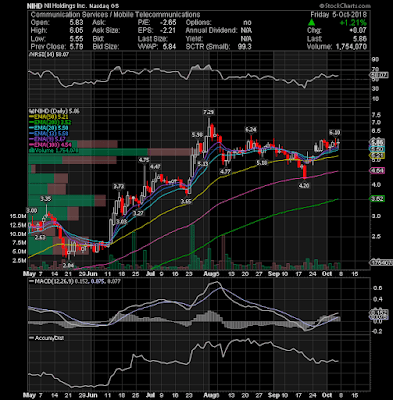393x400 pixels.
Task: Click the EPS value -2.21
Action: 169,31
